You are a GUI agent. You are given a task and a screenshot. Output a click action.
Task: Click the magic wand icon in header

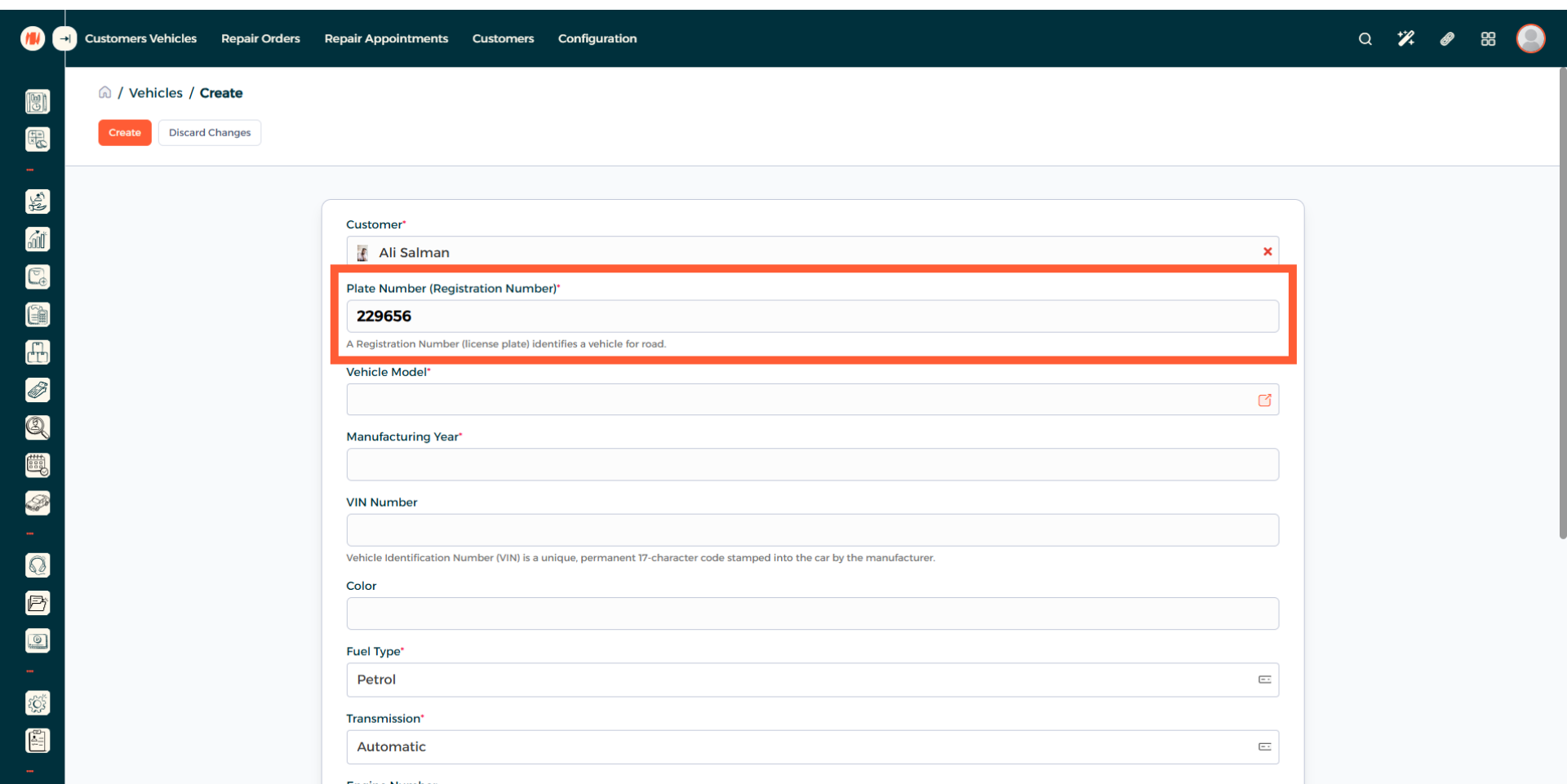(1405, 38)
